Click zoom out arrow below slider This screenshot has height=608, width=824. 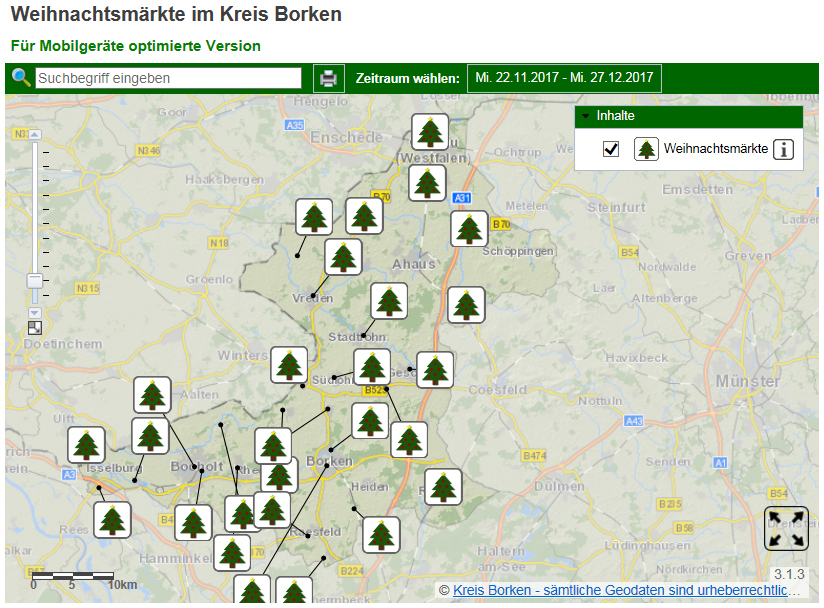click(x=35, y=312)
